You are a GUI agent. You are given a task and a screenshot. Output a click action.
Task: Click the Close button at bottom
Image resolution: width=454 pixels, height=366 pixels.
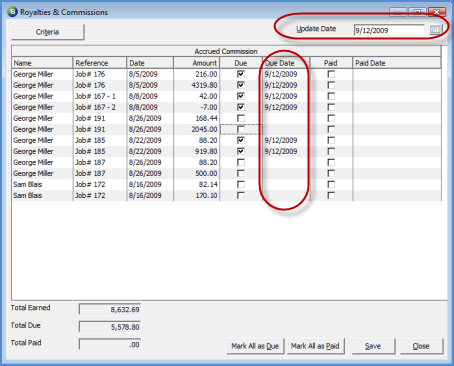pos(421,346)
